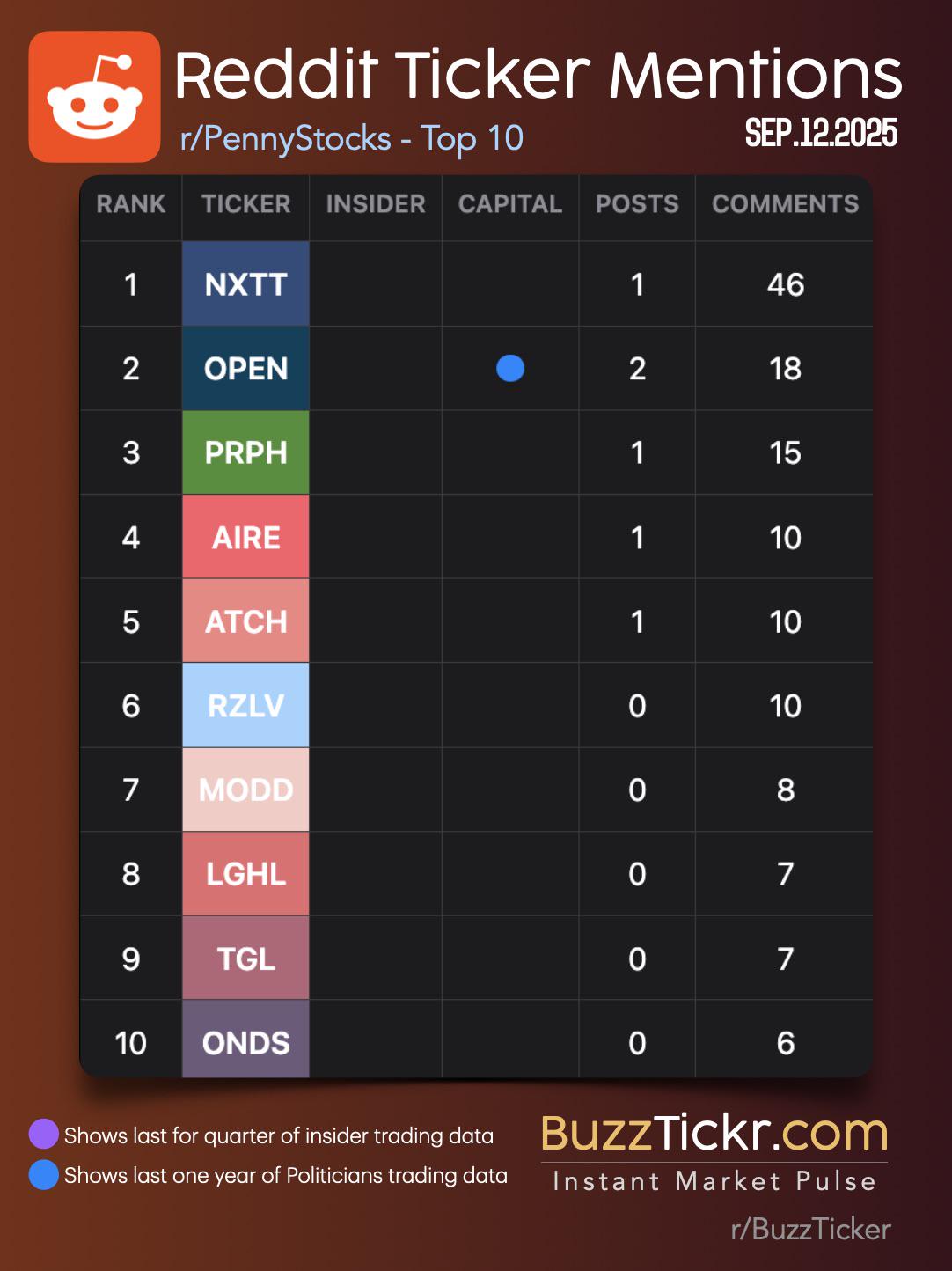Click the TGL ticker cell
This screenshot has width=952, height=1271.
click(245, 959)
